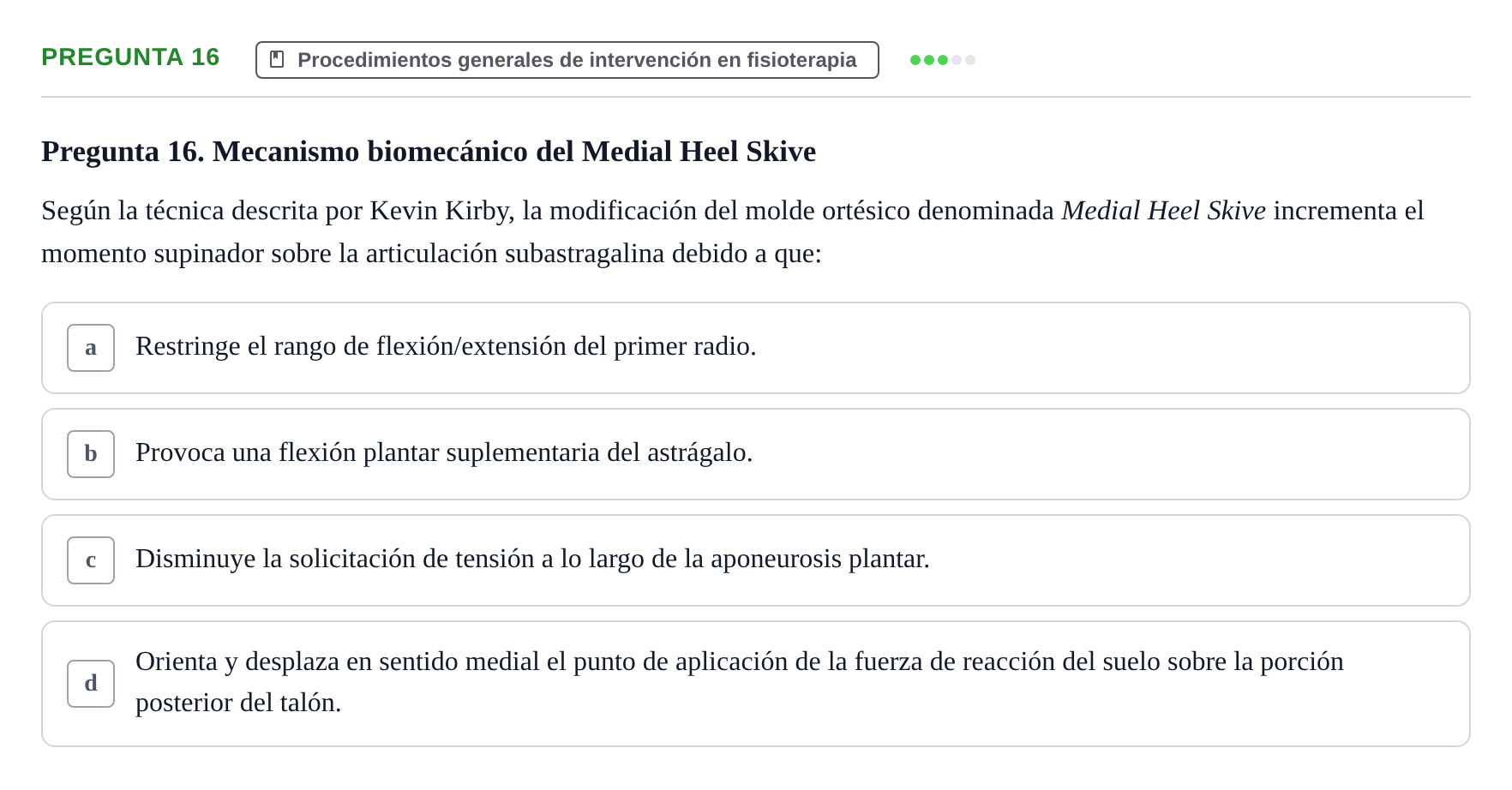The image size is (1512, 790).
Task: Click the question statement paragraph about Kevin Kirby
Action: click(x=733, y=232)
